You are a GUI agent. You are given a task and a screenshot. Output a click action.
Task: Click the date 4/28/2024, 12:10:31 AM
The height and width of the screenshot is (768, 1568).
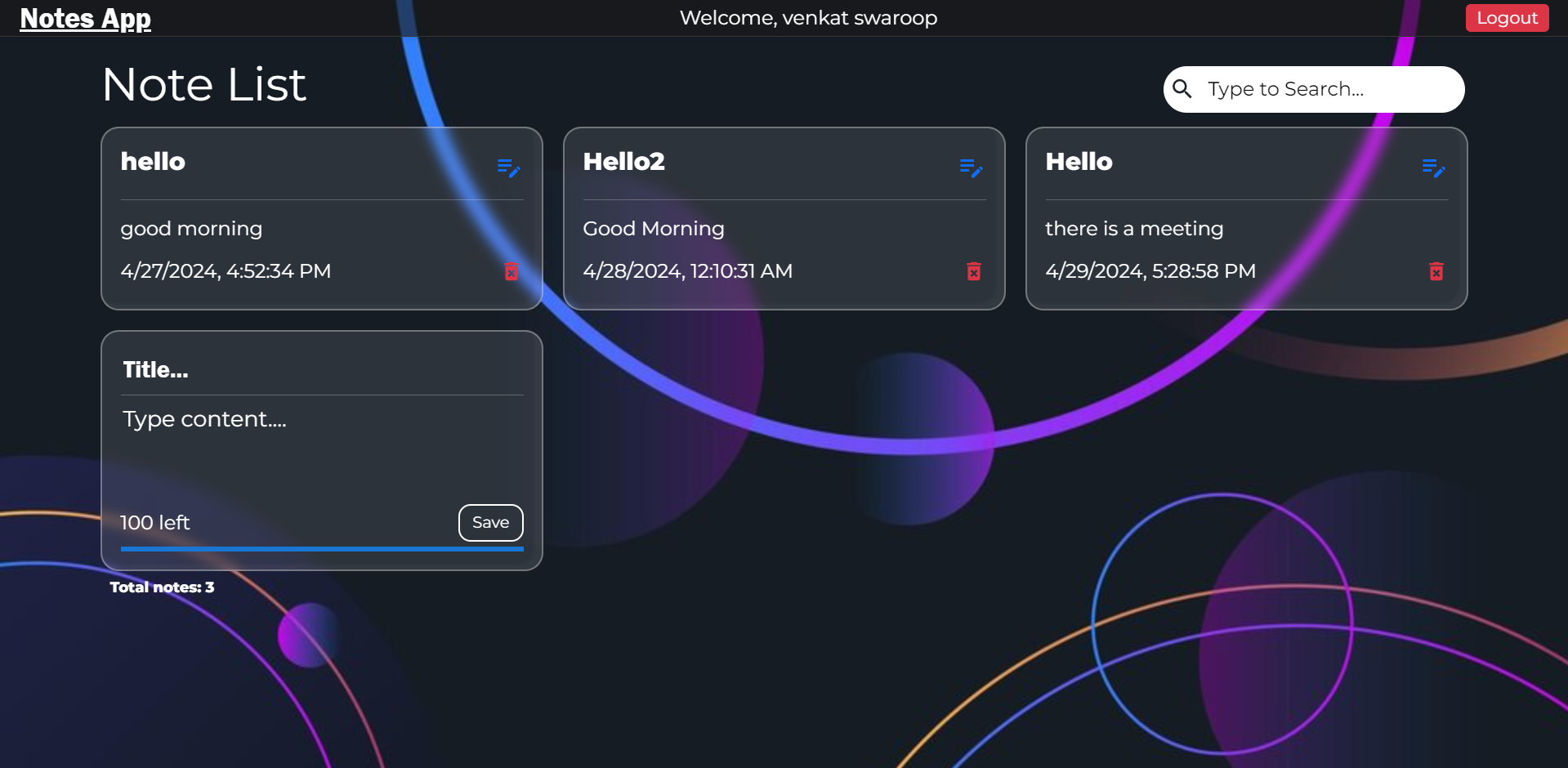tap(688, 271)
